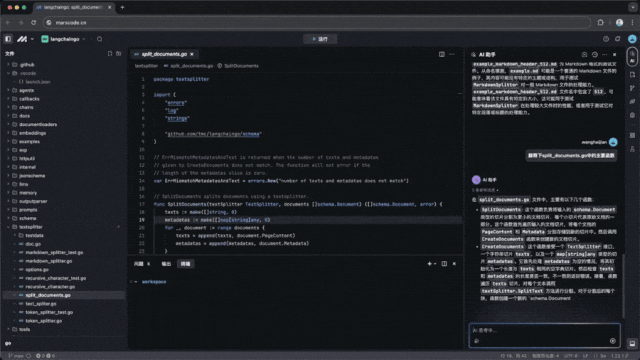
Task: Select the terminal tab in bottom panel
Action: (185, 264)
